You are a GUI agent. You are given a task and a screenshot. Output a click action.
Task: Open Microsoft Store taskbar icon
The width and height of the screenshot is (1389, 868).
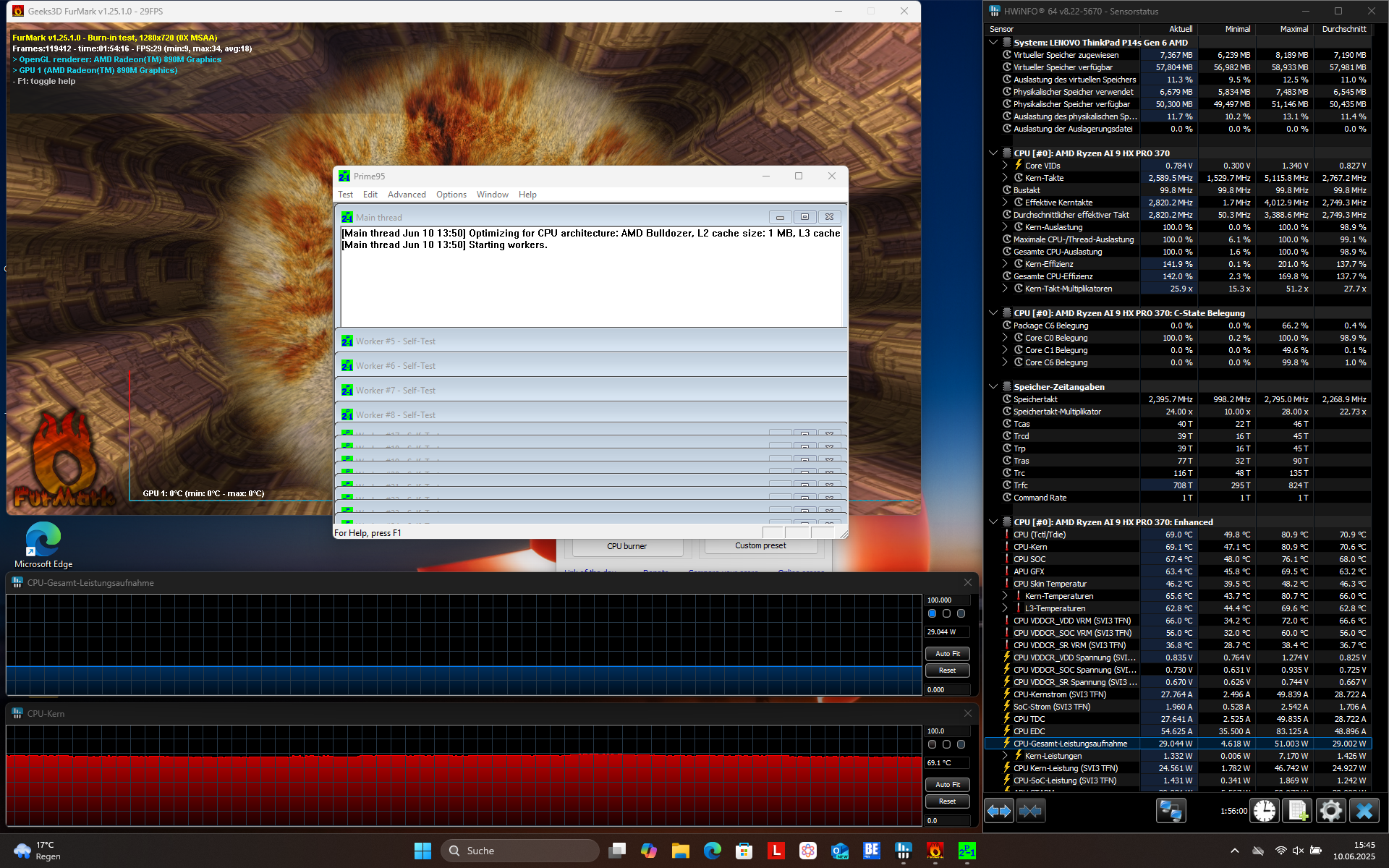[x=744, y=851]
